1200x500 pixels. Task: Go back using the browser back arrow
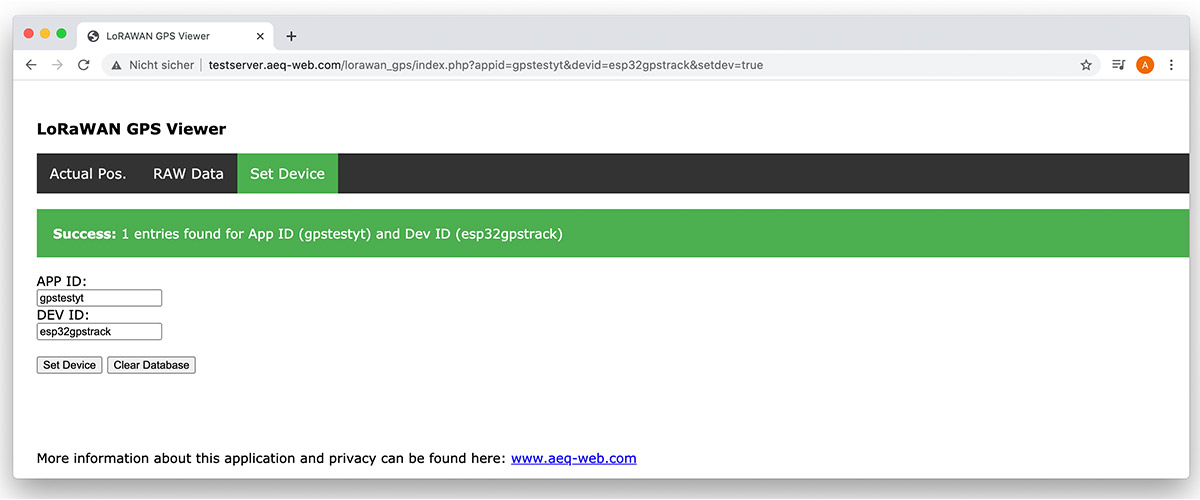(31, 65)
